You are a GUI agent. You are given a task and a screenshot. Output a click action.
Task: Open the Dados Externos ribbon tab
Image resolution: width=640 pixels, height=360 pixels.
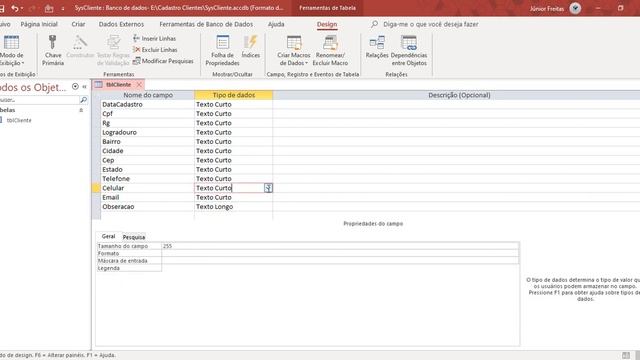121,24
